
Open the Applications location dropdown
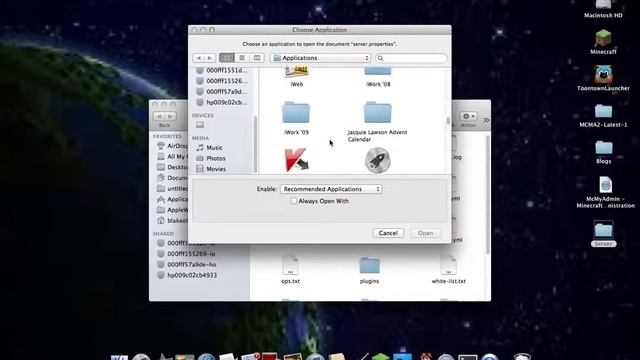tap(321, 58)
